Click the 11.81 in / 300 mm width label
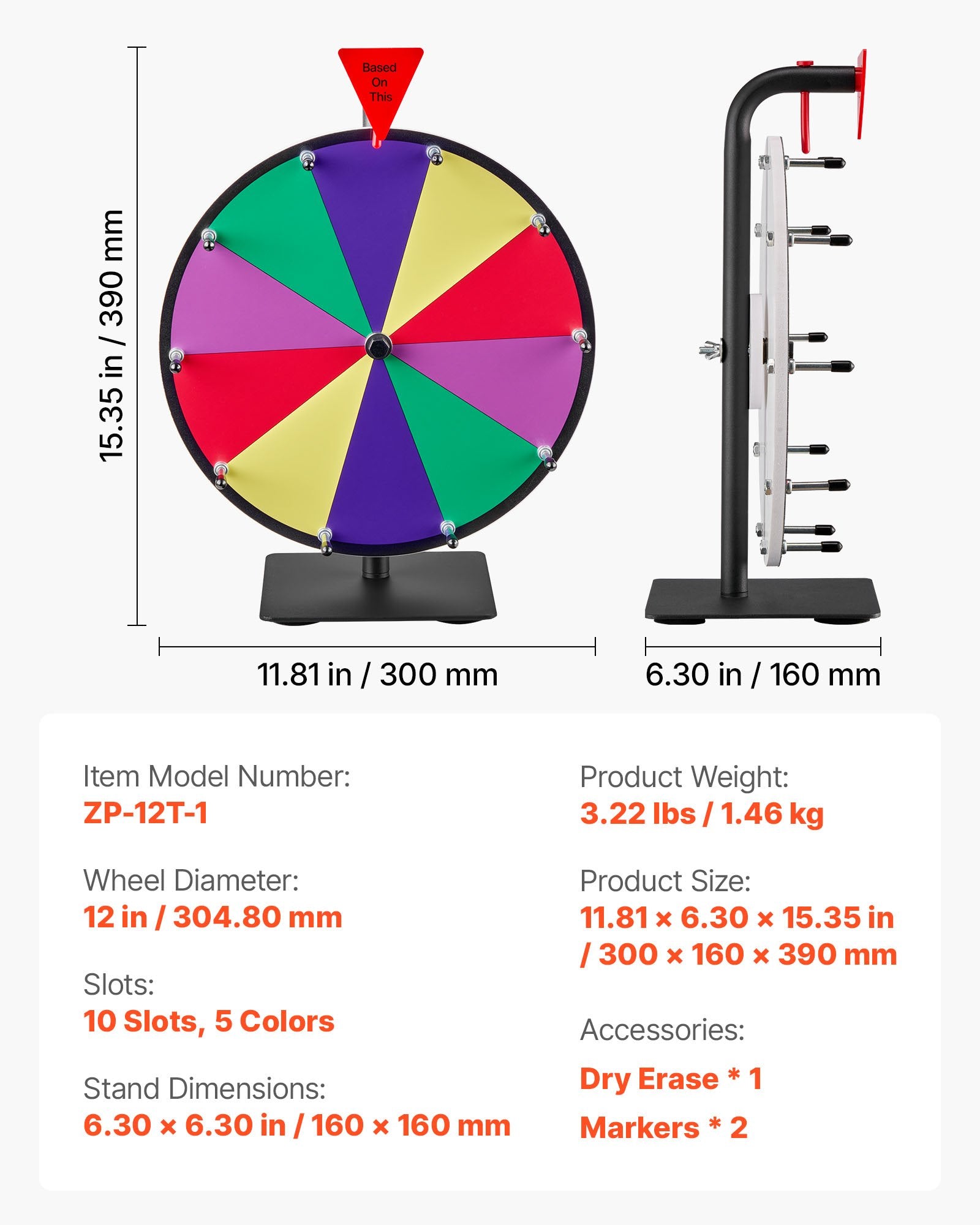This screenshot has height=1225, width=980. (x=377, y=674)
